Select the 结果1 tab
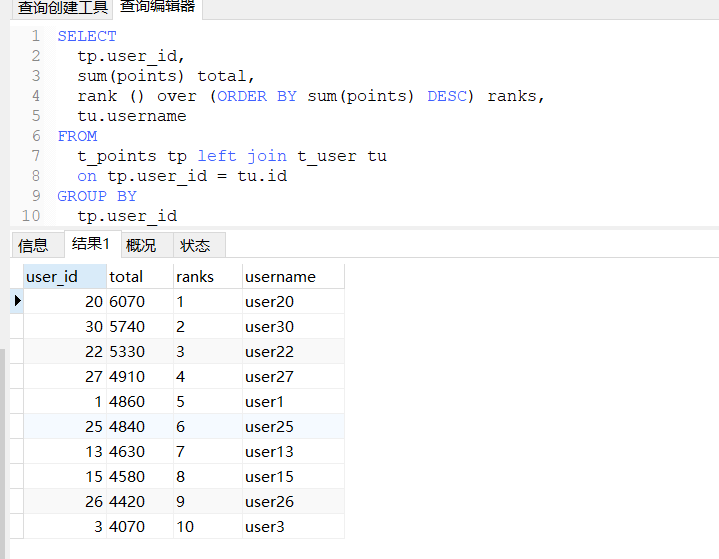 93,244
